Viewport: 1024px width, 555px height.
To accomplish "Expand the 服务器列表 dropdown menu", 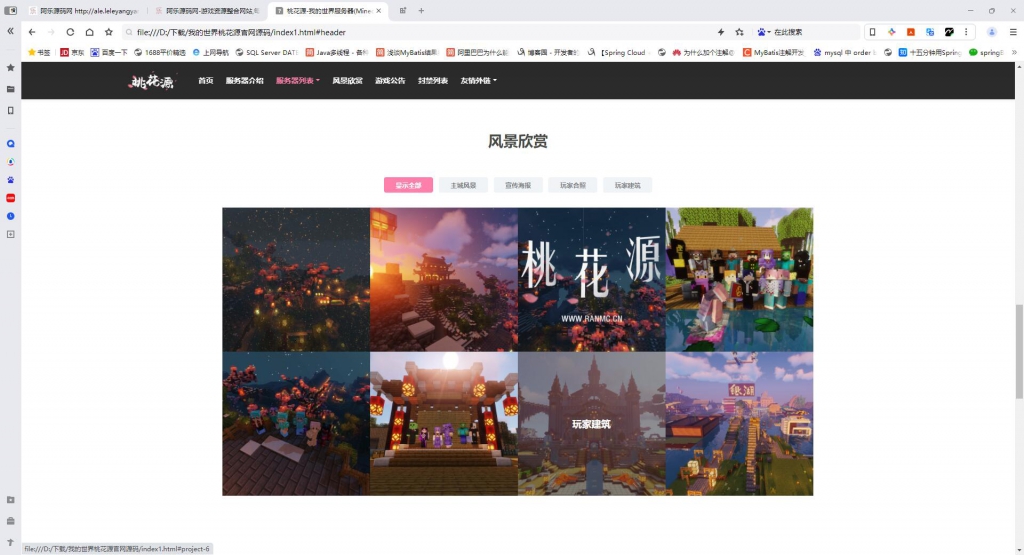I will click(297, 80).
